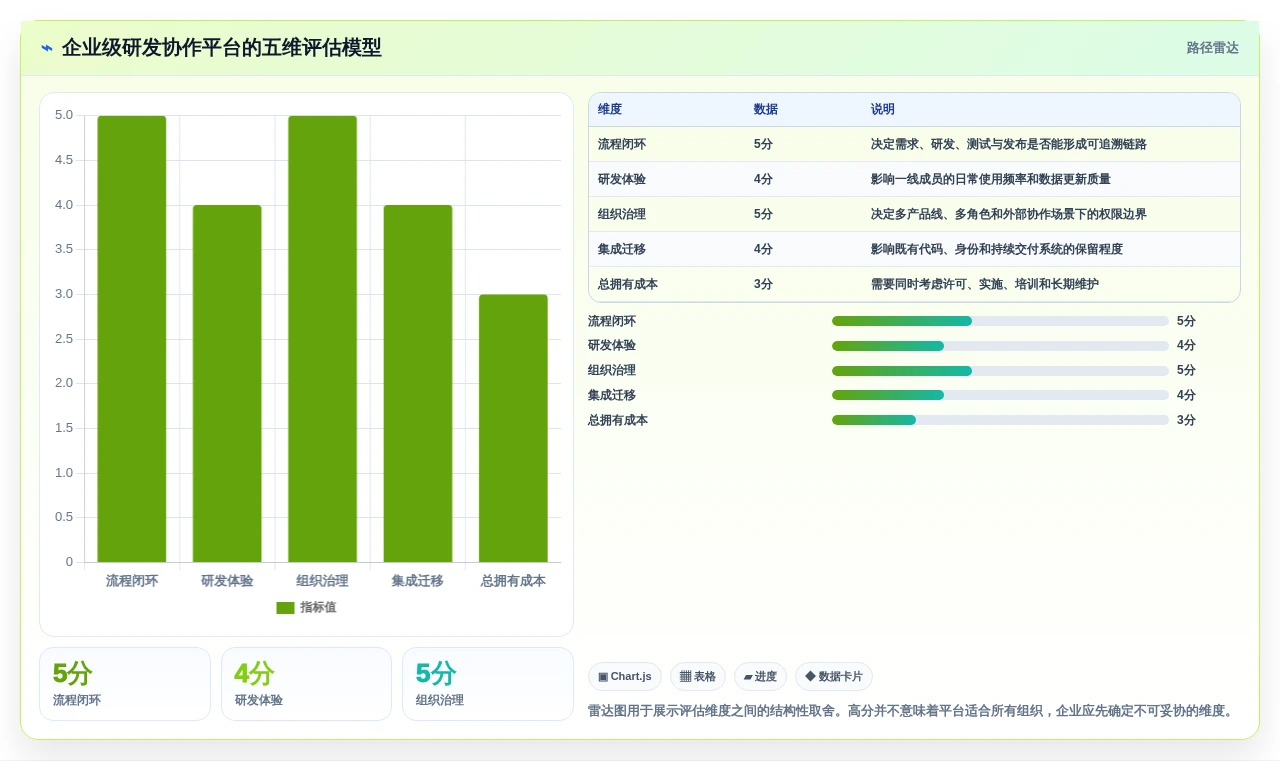Screen dimensions: 1280x761
Task: Click the description starting 影响既有代码
Action: tap(997, 249)
